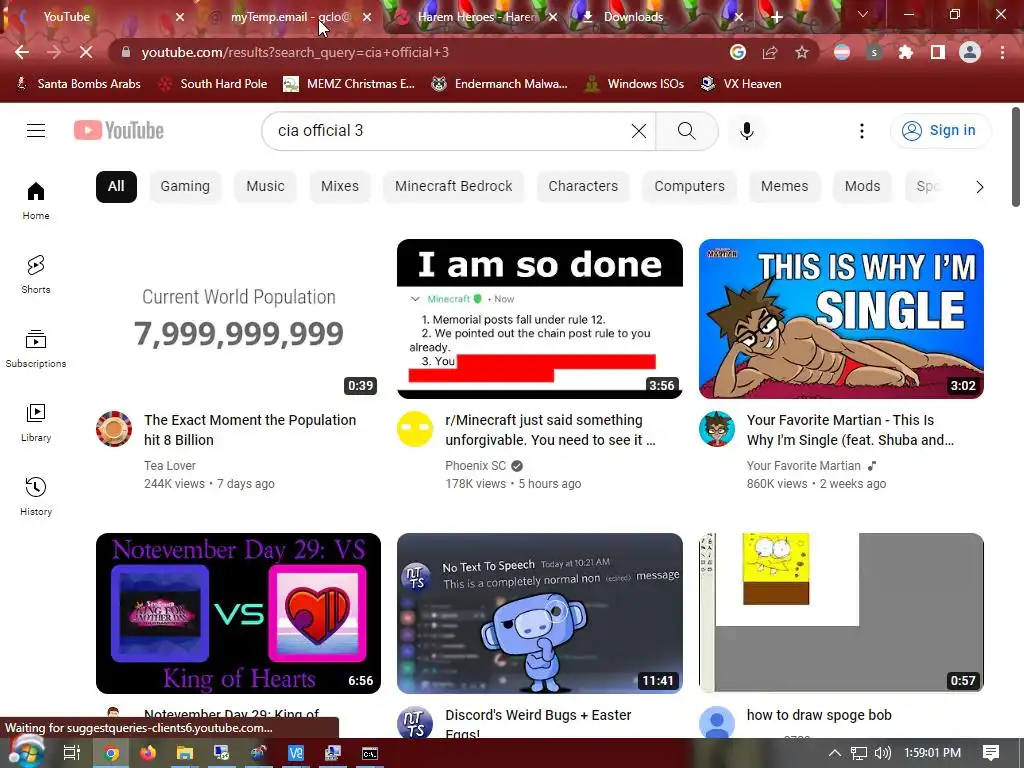Open the This Is Why I'm Single thumbnail

click(841, 319)
